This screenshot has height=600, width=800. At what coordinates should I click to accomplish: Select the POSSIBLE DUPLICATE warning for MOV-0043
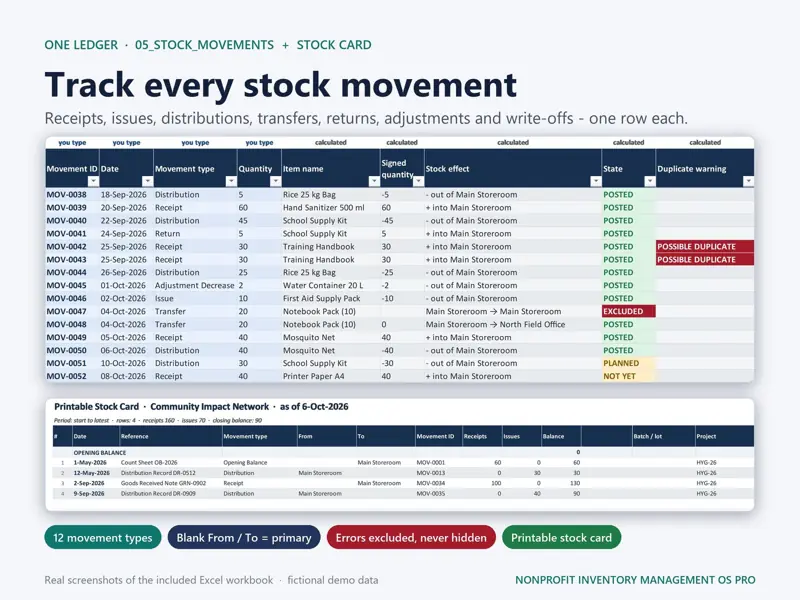point(705,259)
